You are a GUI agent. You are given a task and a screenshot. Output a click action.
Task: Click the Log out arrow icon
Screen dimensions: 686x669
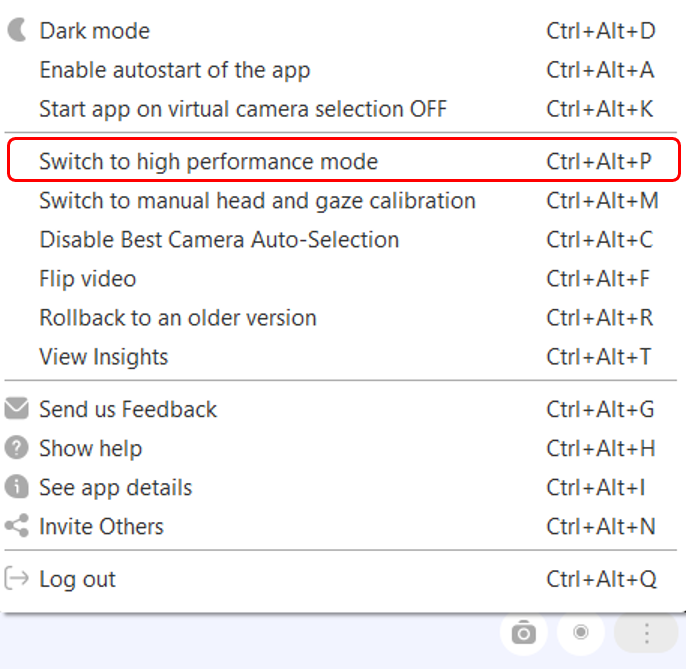pos(16,578)
